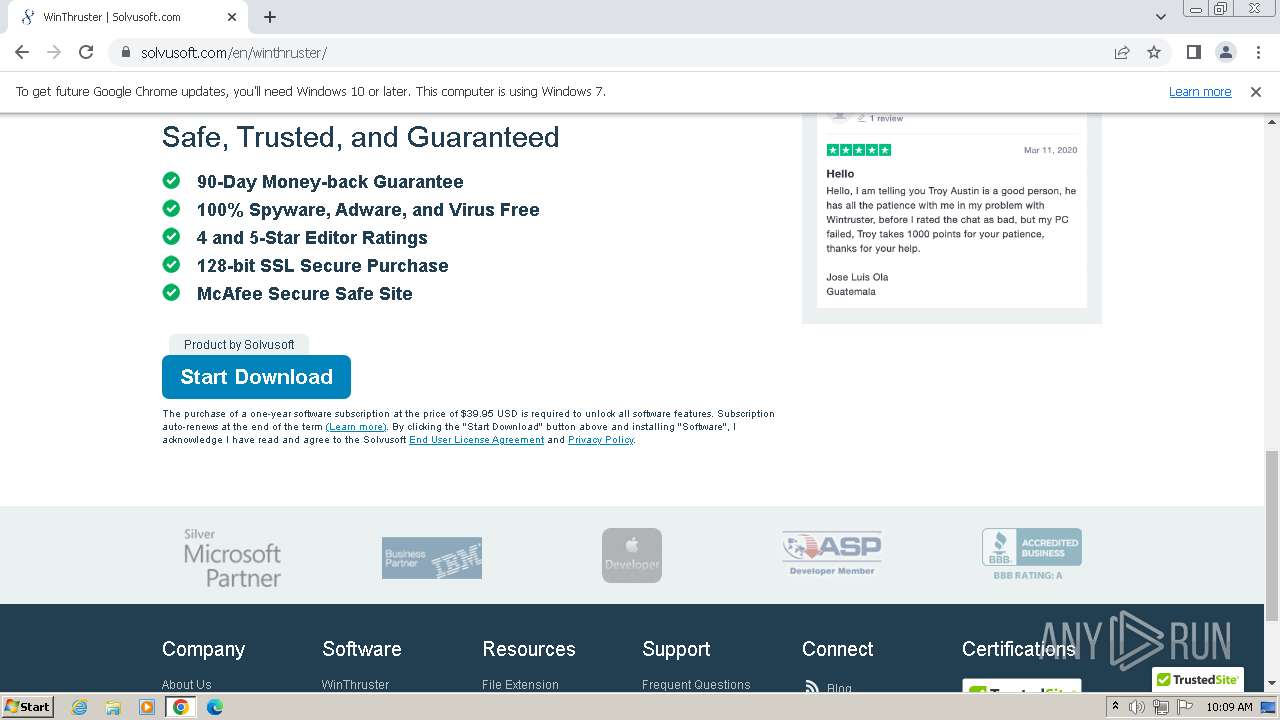Share this page icon

click(x=1122, y=52)
